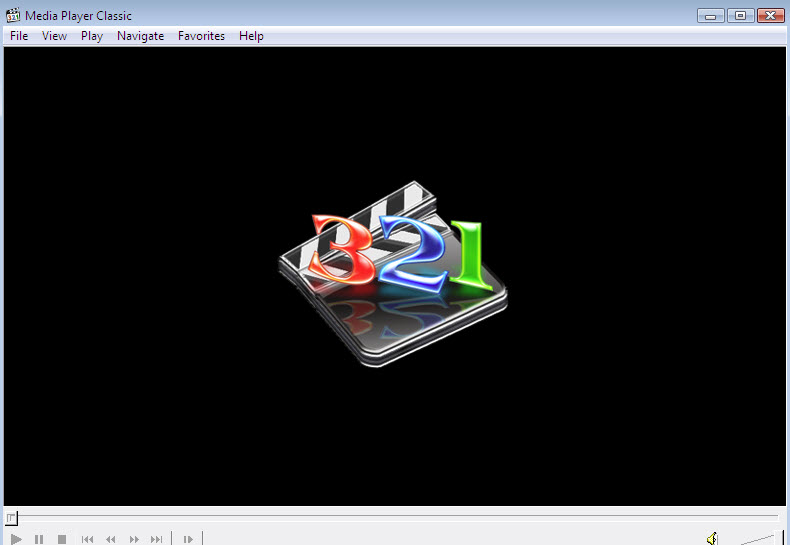Advance one frame with the step icon

tap(188, 539)
